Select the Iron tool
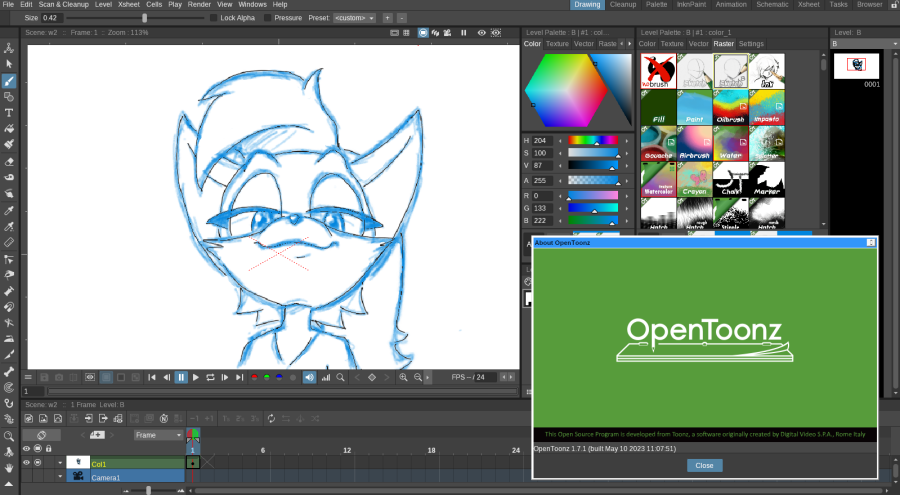 tap(9, 339)
